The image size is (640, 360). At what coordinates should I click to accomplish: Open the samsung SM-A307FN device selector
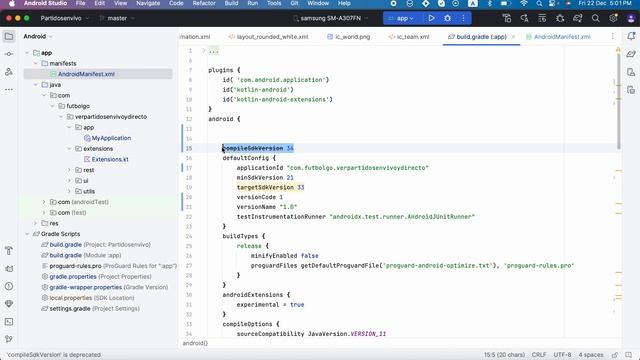pos(331,18)
